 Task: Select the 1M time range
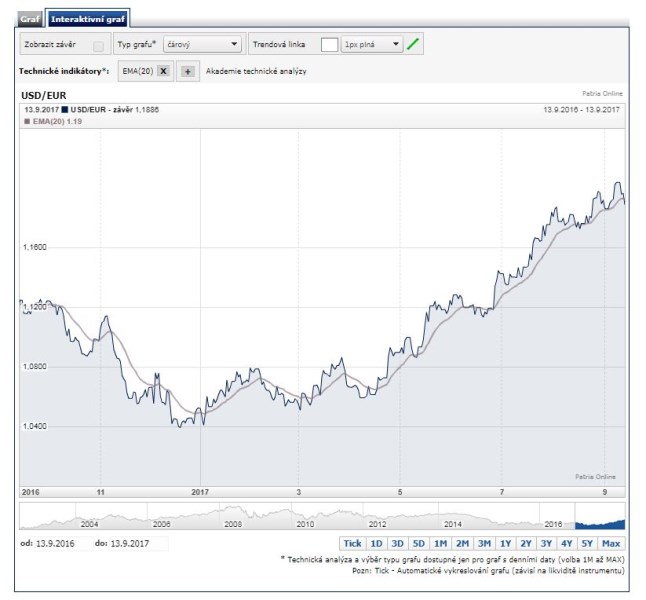(440, 544)
